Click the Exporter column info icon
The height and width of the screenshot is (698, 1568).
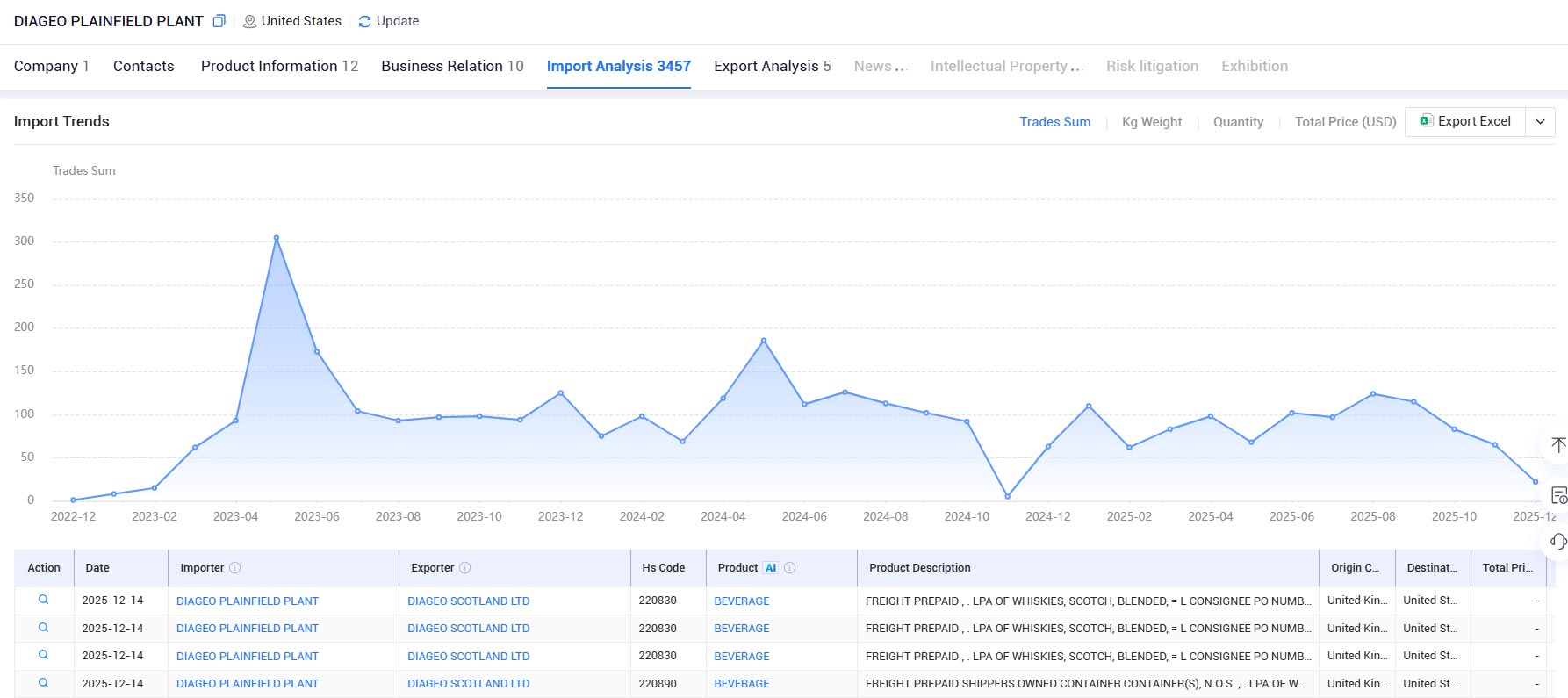tap(465, 568)
